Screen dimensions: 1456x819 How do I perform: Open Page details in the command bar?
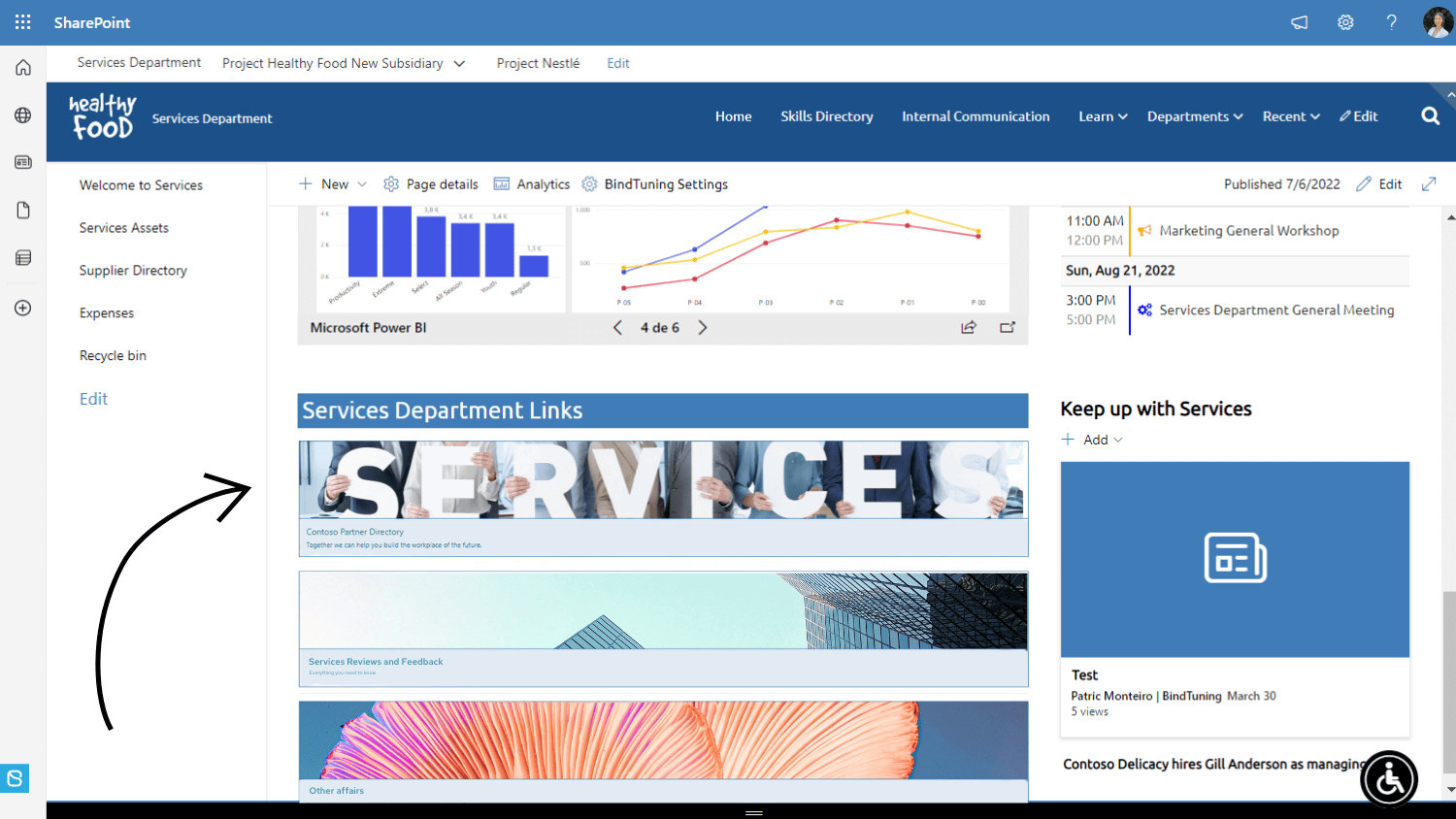click(431, 184)
